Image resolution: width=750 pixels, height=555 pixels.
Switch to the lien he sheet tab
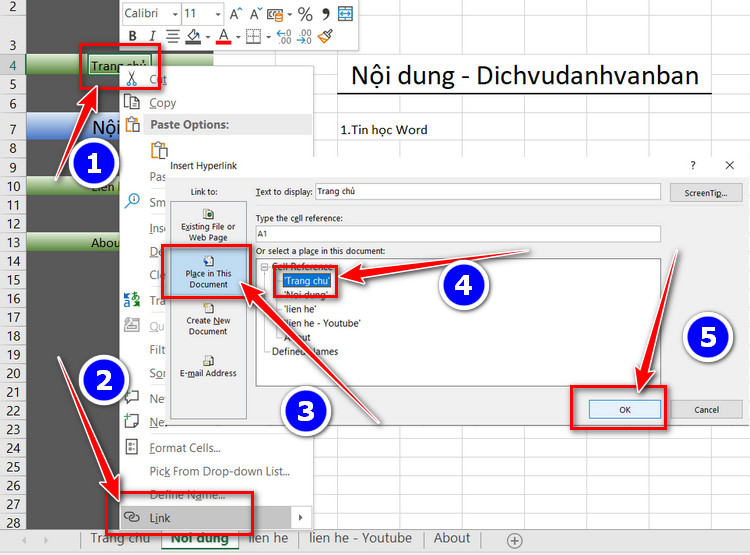[268, 538]
